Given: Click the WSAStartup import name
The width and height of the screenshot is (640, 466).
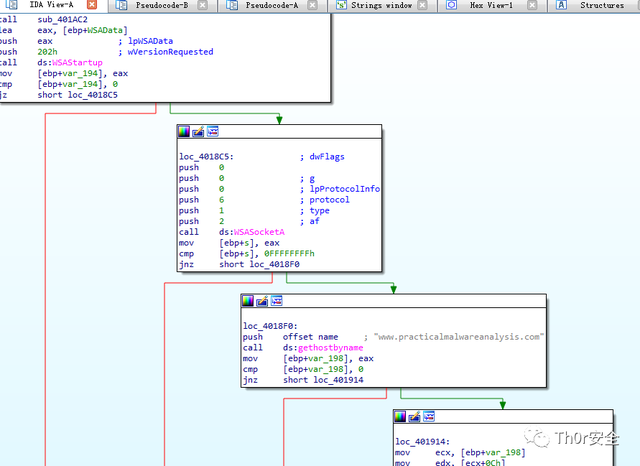Looking at the screenshot, I should click(x=78, y=62).
